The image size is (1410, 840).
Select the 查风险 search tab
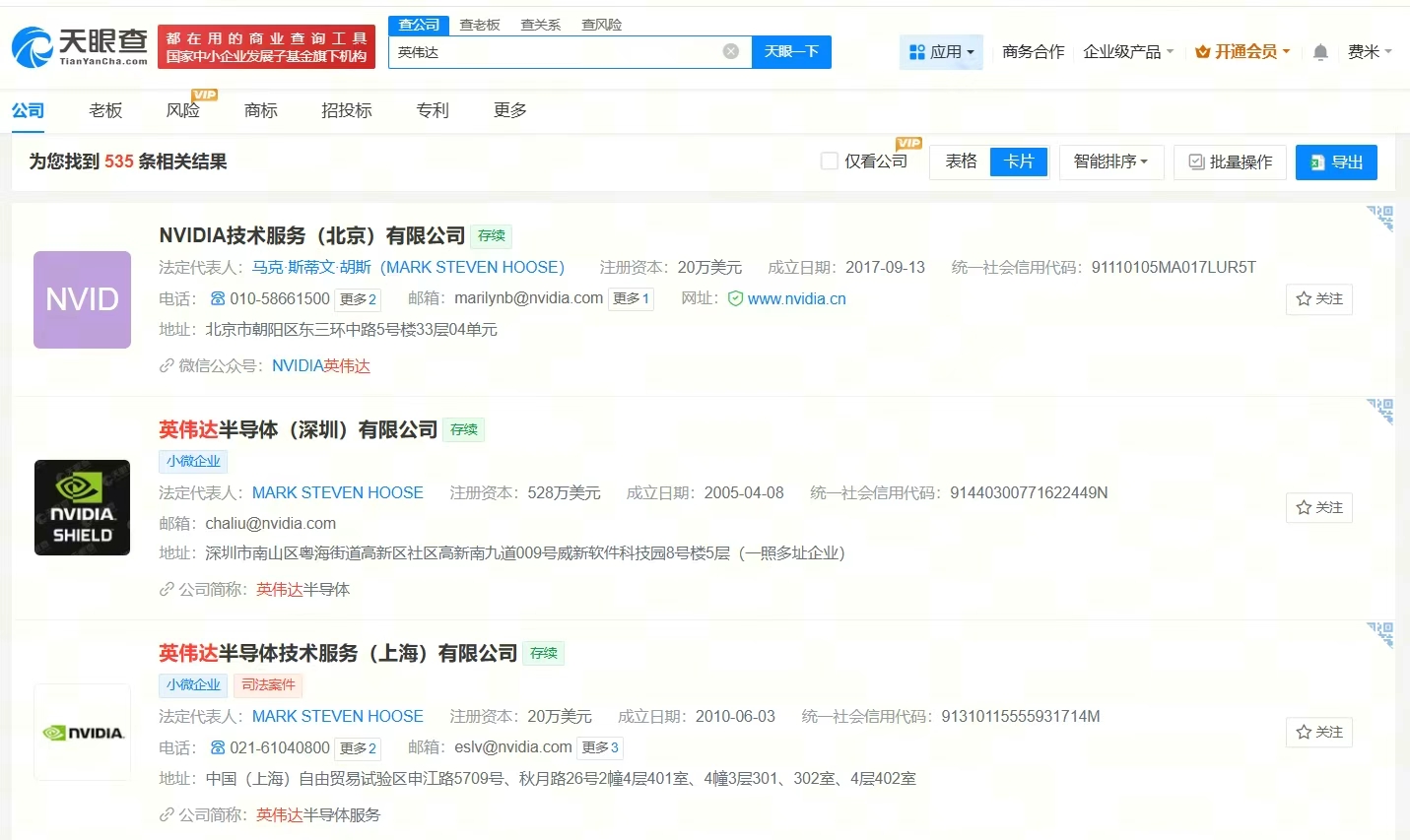click(x=601, y=25)
